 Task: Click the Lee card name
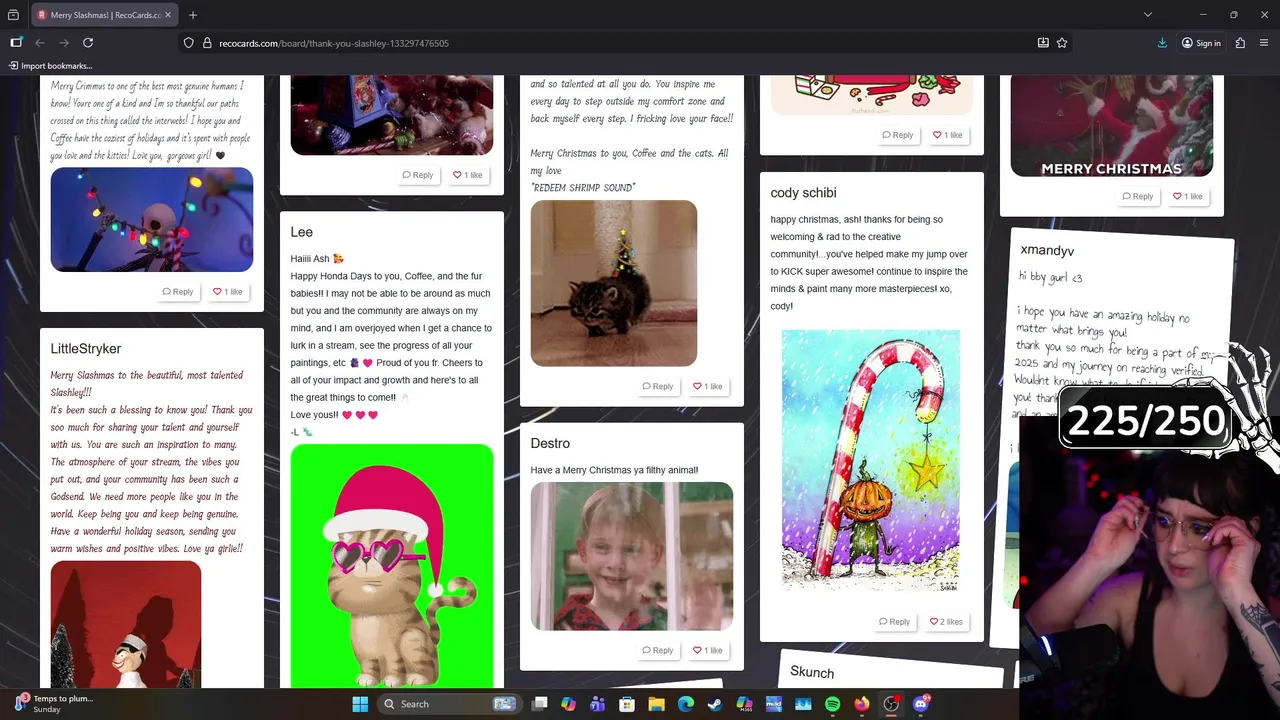click(302, 232)
